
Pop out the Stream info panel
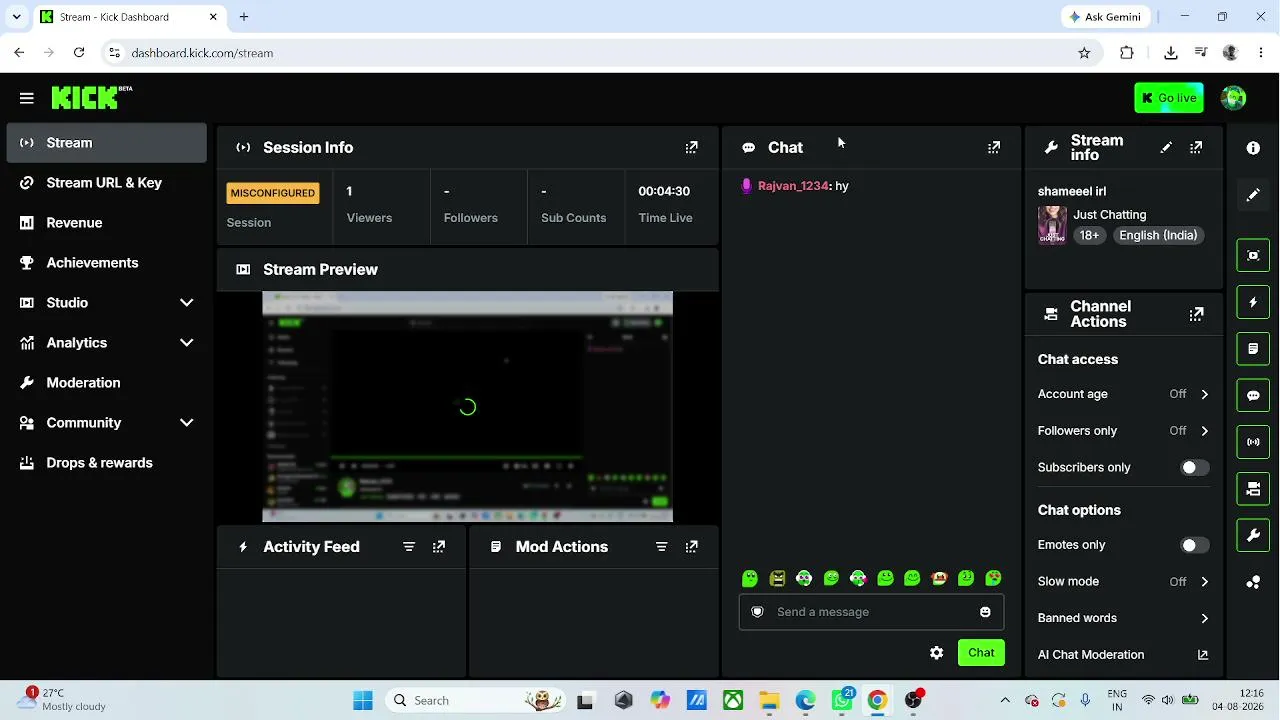click(x=1196, y=147)
